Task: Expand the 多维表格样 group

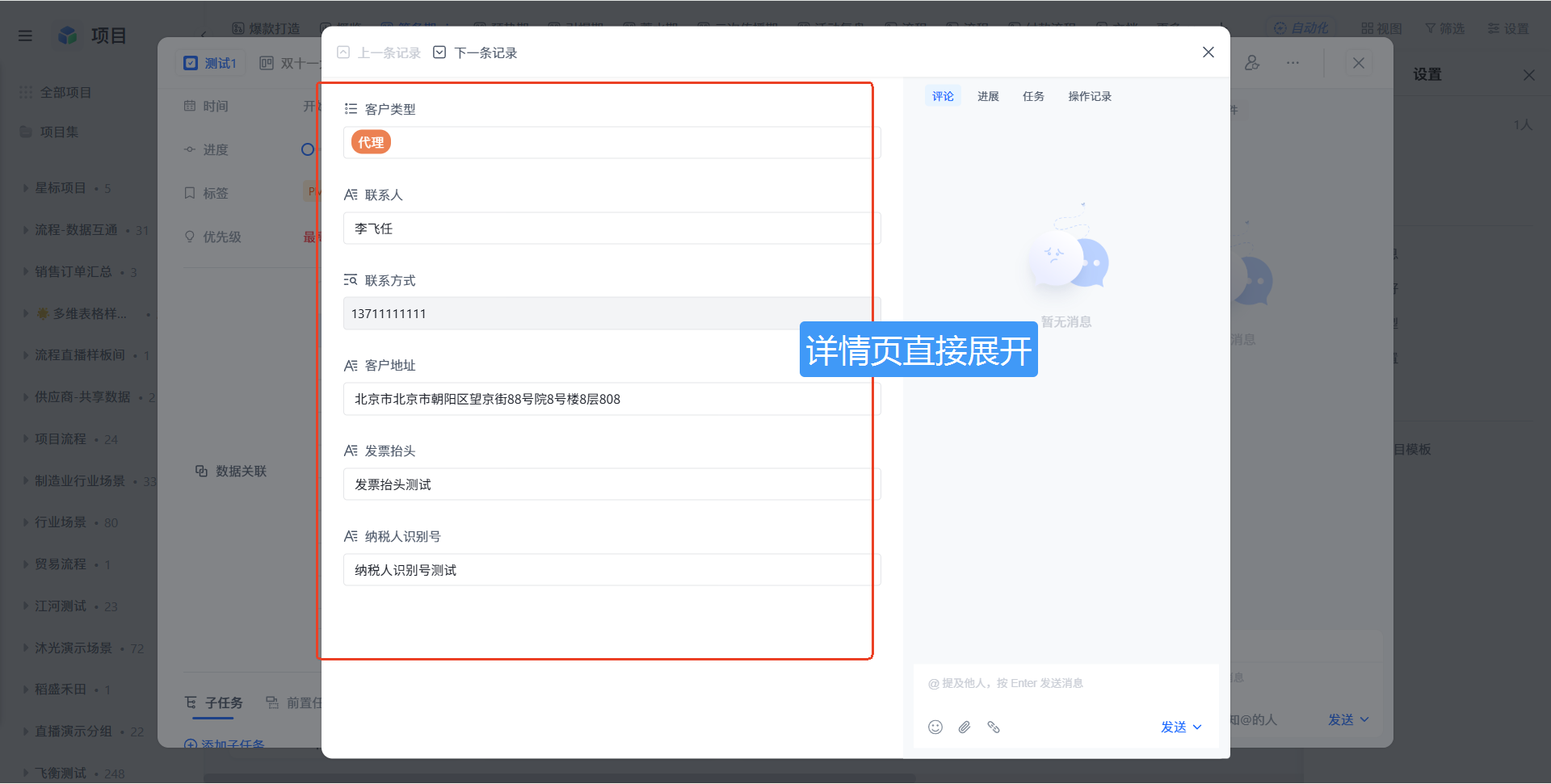Action: pos(26,313)
